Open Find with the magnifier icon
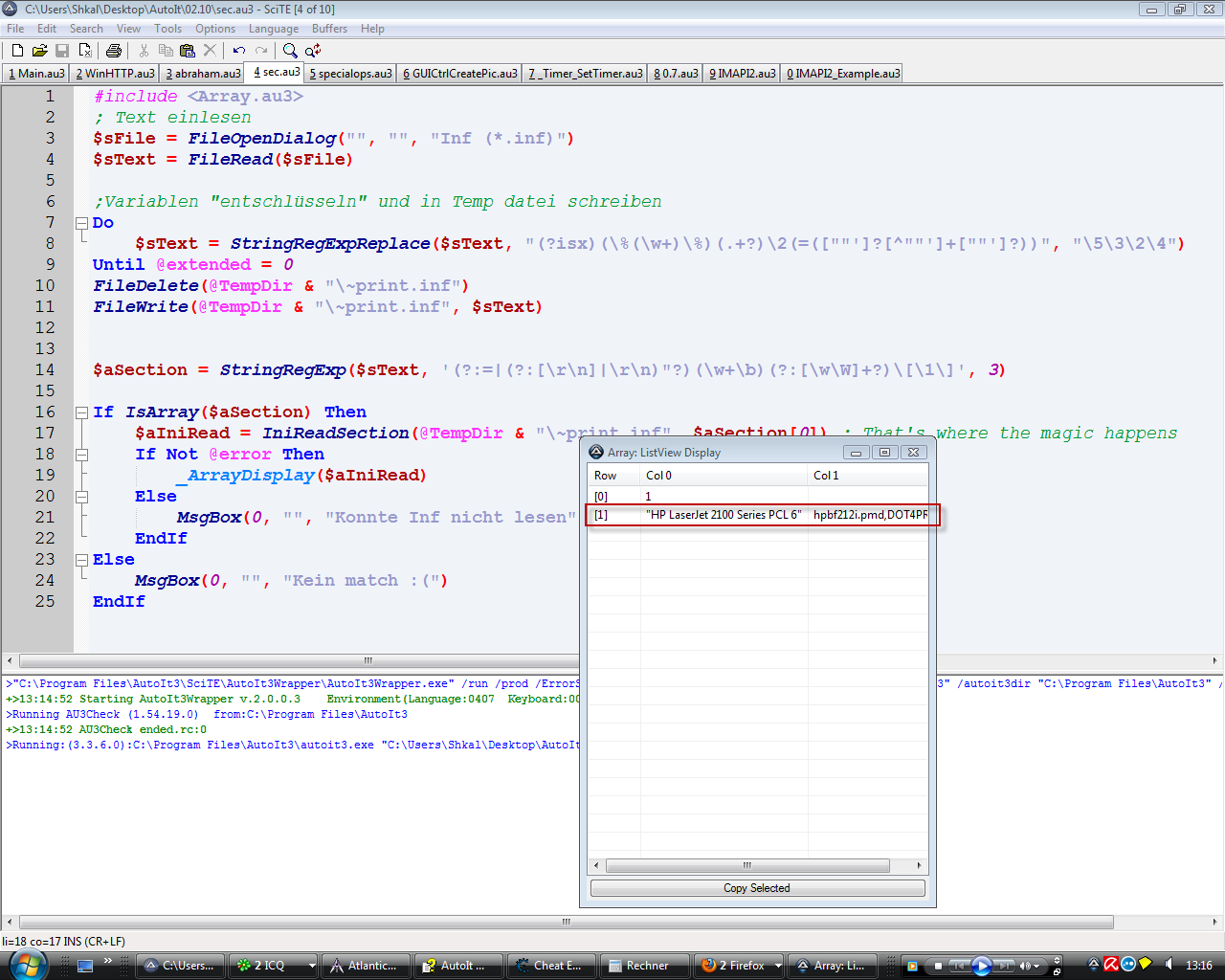The image size is (1225, 980). coord(290,51)
